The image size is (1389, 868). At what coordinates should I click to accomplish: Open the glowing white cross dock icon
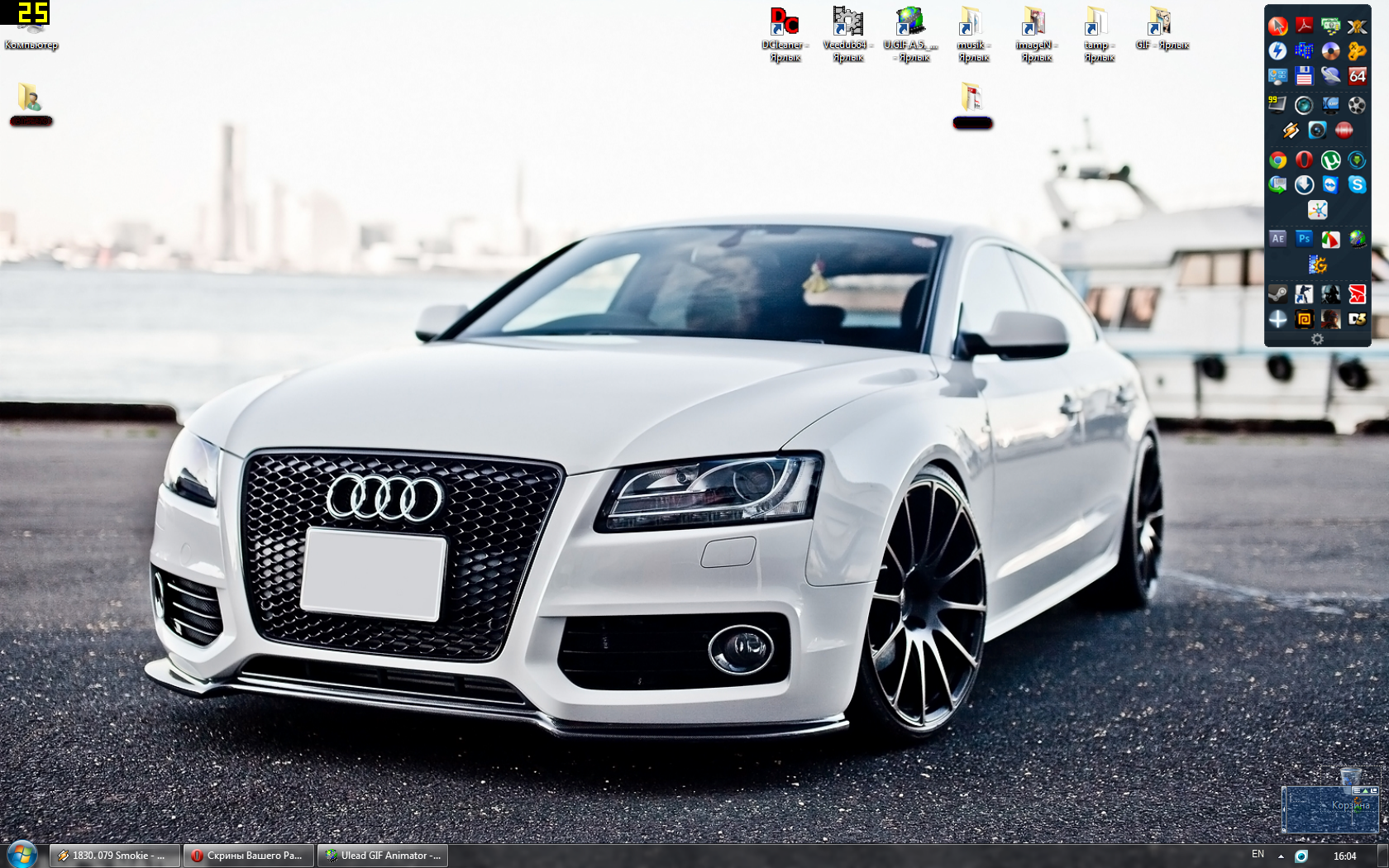pyautogui.click(x=1277, y=318)
